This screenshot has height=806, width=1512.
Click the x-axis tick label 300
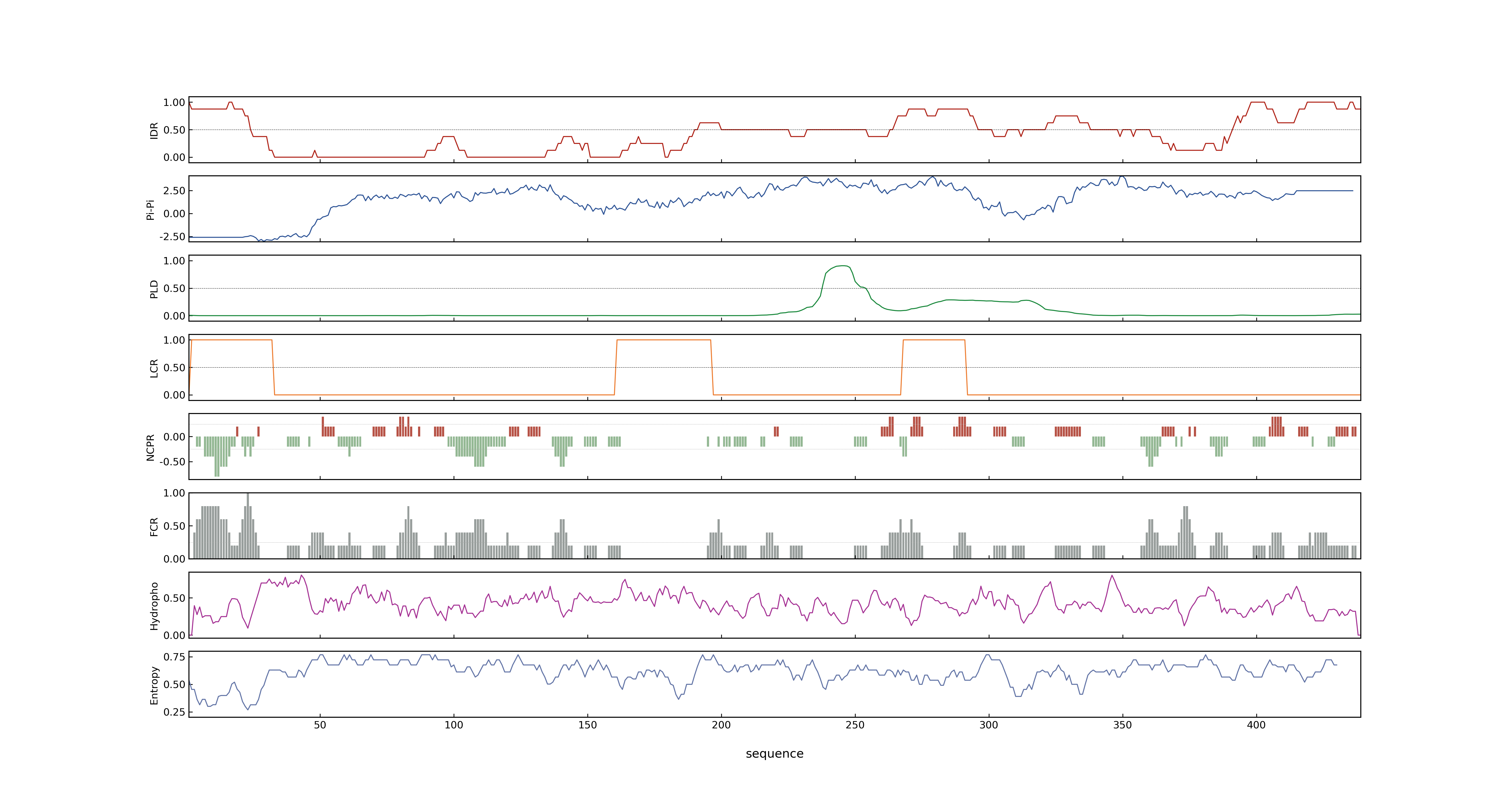click(989, 725)
